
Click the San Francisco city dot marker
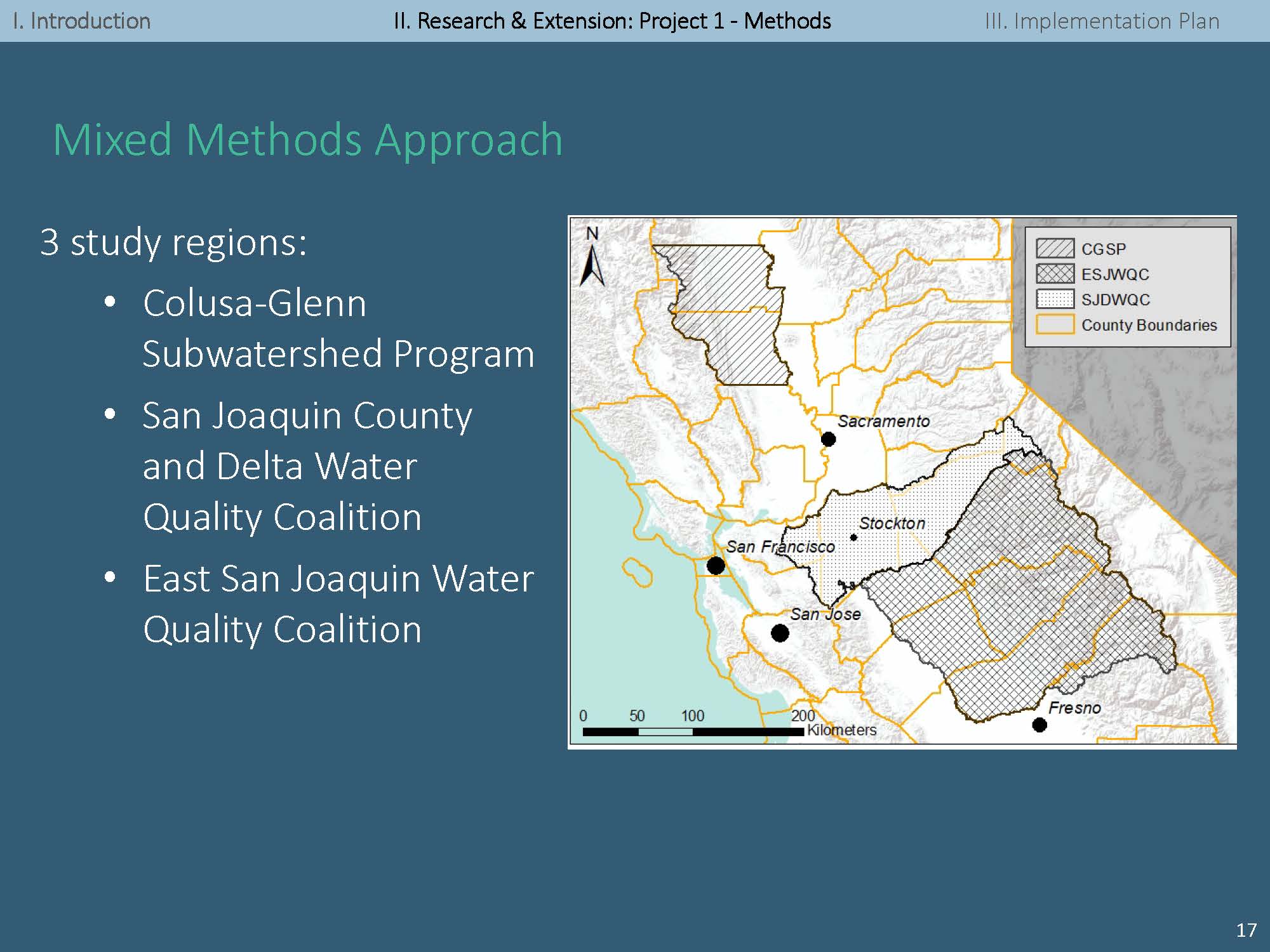pos(716,565)
